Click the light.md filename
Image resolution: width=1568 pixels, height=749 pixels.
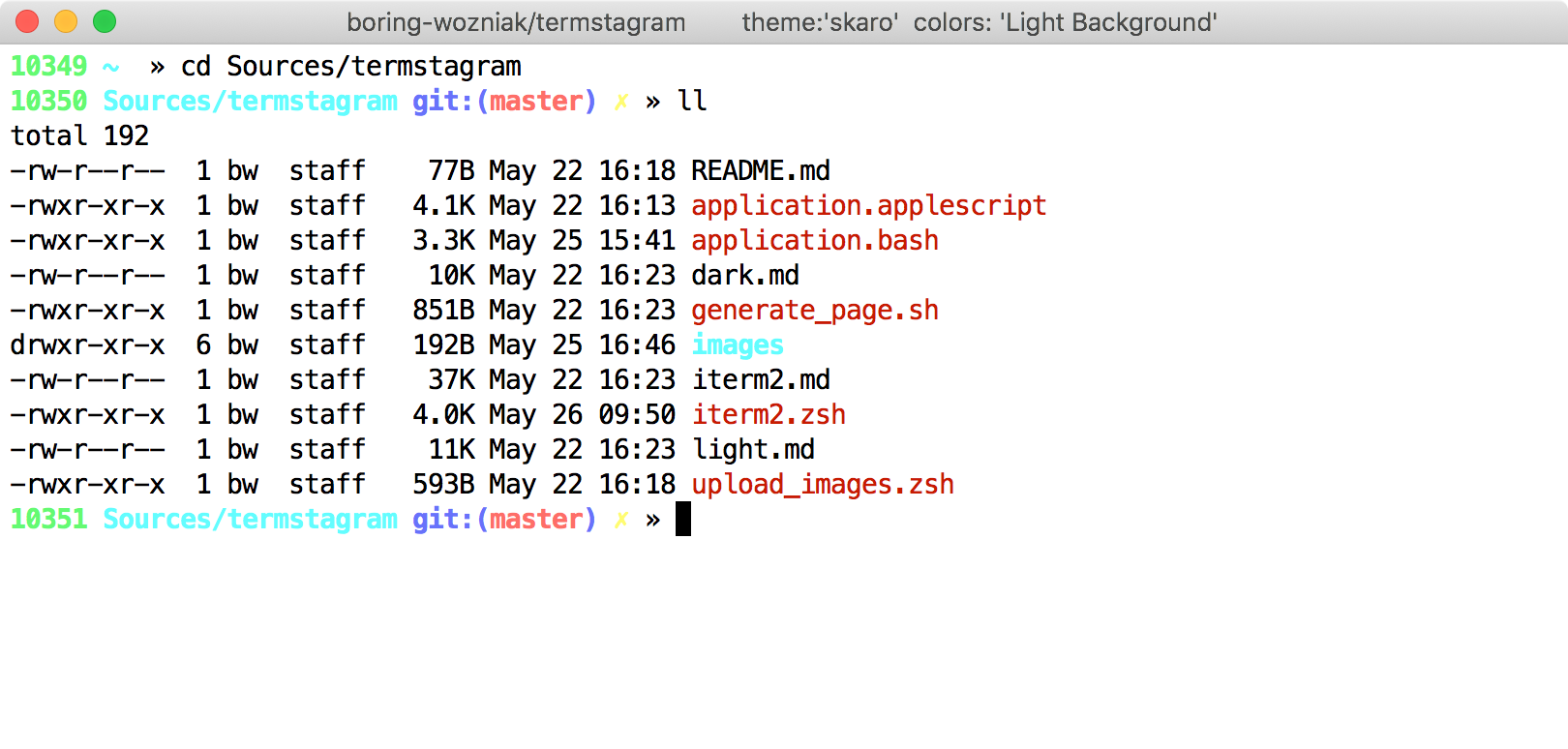(x=752, y=450)
